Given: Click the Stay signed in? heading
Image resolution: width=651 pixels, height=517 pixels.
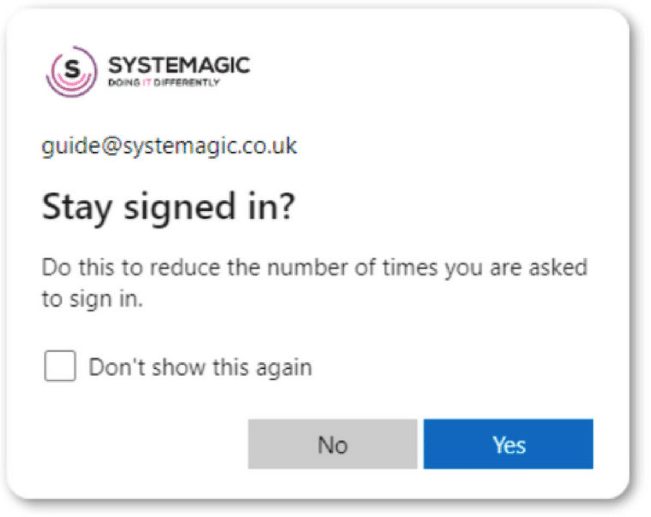Looking at the screenshot, I should 168,208.
